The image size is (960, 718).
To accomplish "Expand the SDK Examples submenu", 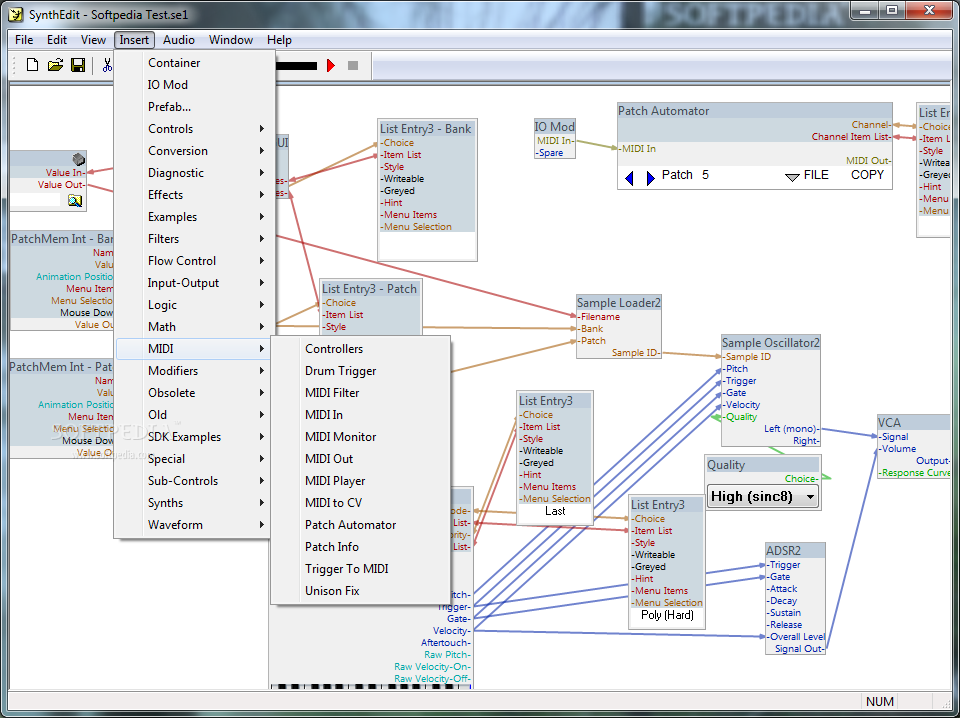I will pos(194,437).
